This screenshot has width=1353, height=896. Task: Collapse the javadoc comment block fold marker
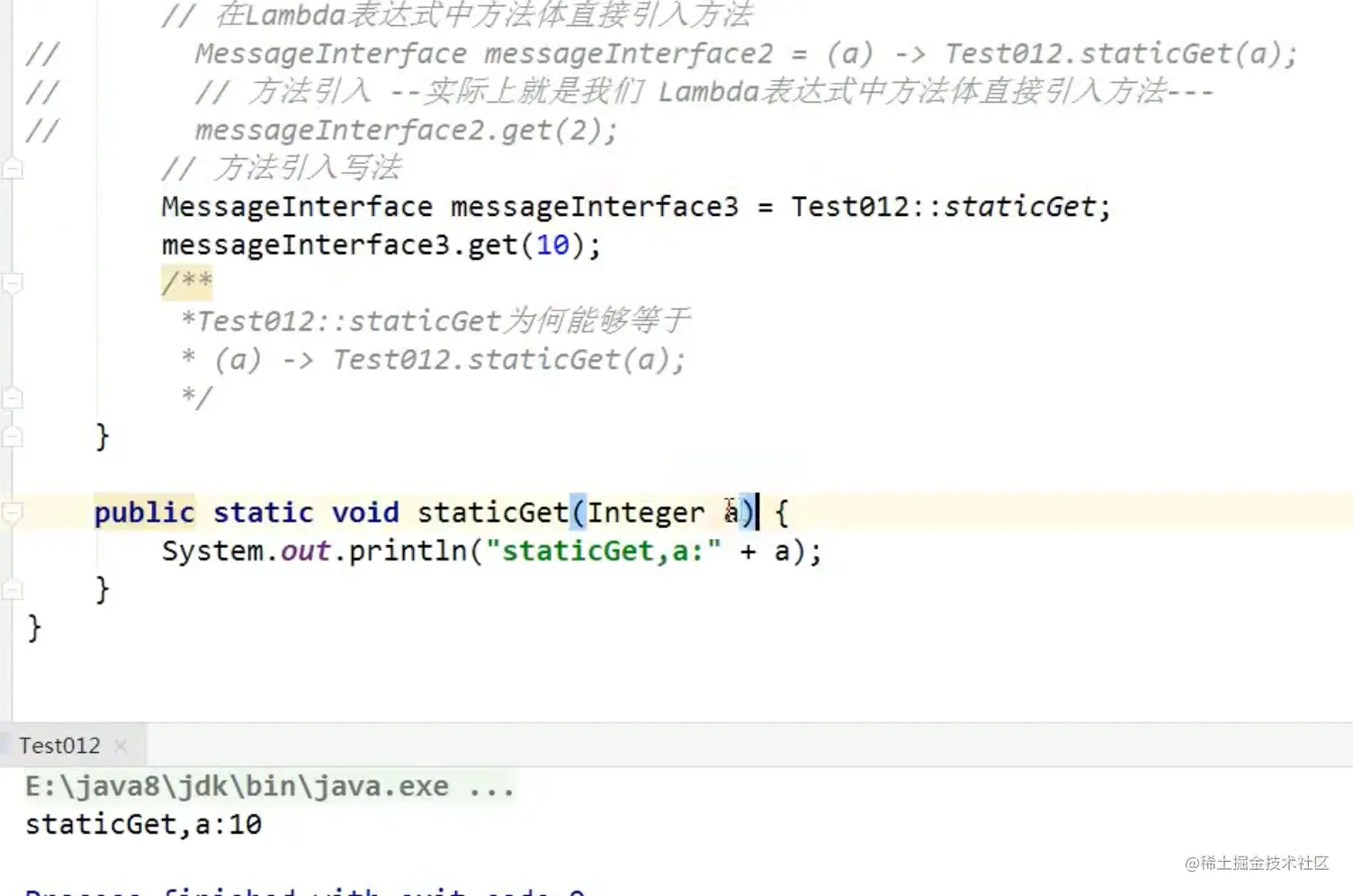click(12, 283)
